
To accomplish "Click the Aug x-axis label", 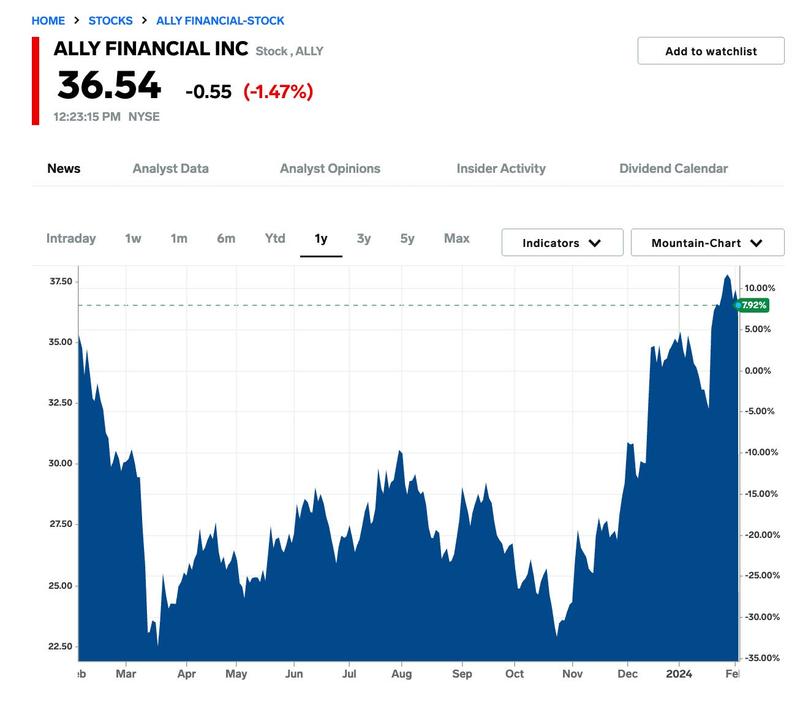I will [x=402, y=674].
